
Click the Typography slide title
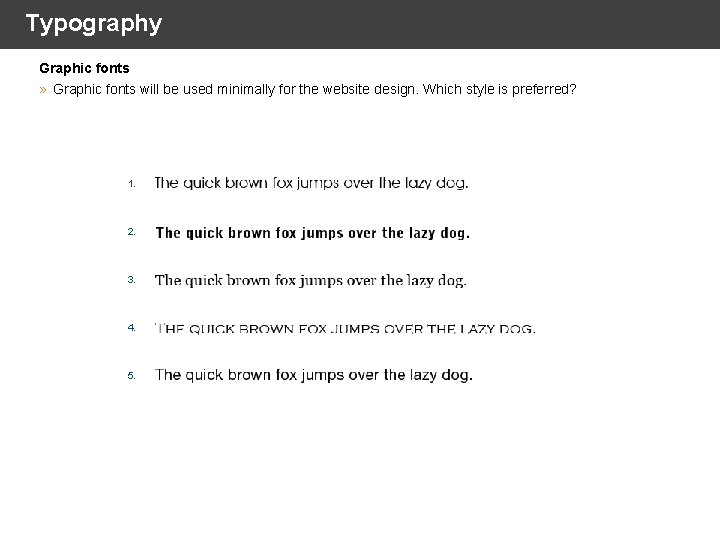tap(94, 23)
